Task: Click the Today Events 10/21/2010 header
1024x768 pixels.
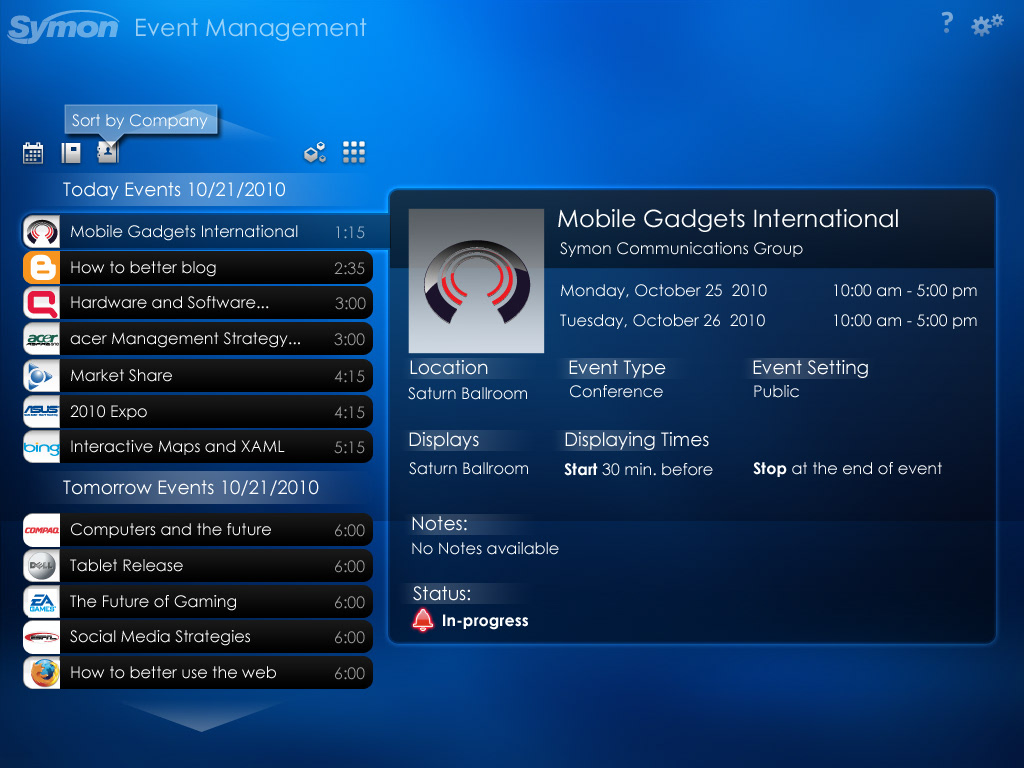Action: pyautogui.click(x=174, y=190)
